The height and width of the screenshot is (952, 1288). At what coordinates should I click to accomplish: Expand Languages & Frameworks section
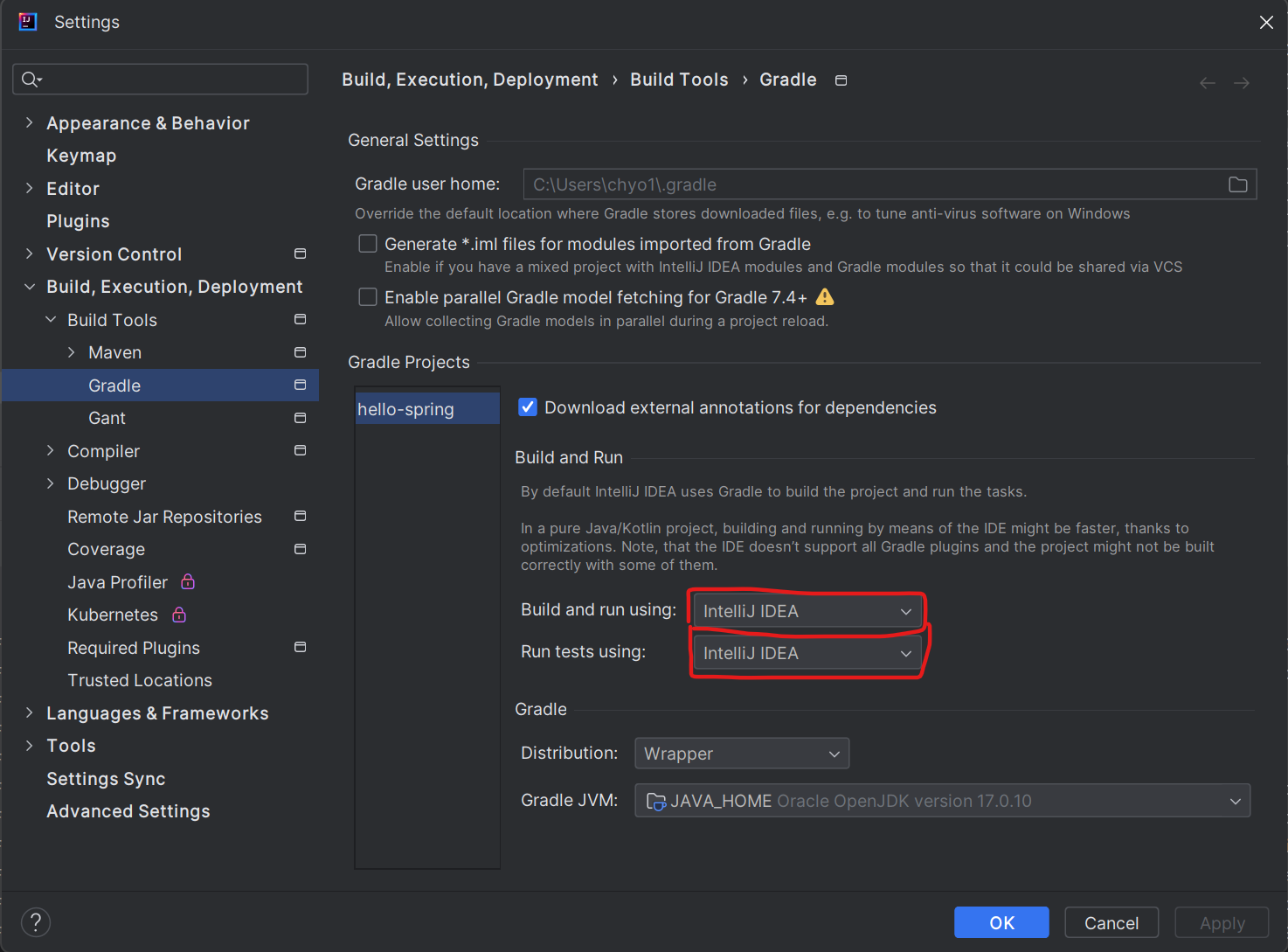click(30, 712)
